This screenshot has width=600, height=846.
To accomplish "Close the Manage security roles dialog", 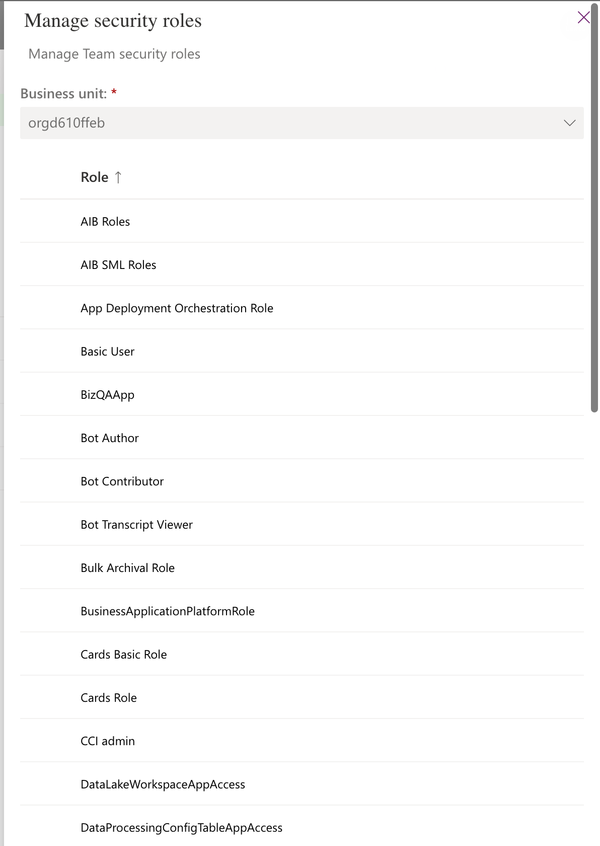I will pyautogui.click(x=584, y=17).
